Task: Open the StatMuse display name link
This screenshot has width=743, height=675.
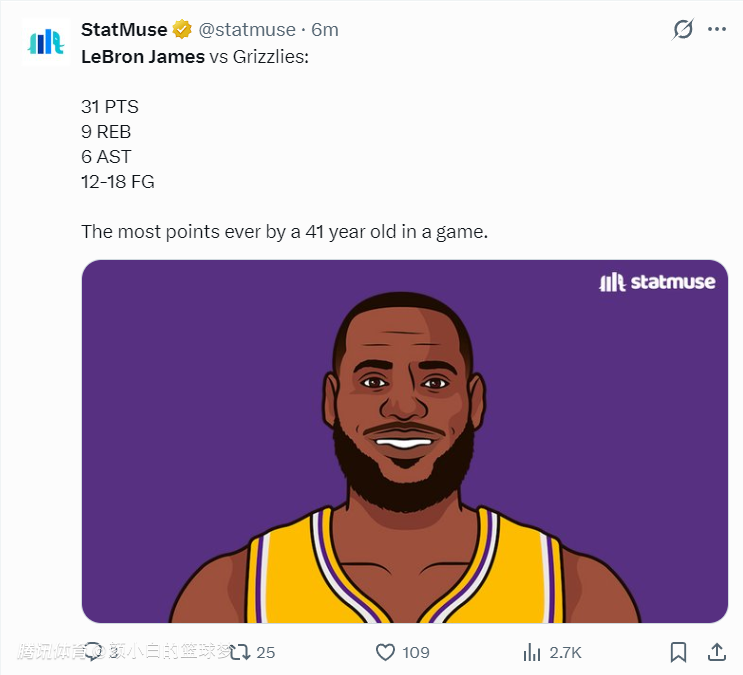Action: pyautogui.click(x=124, y=29)
